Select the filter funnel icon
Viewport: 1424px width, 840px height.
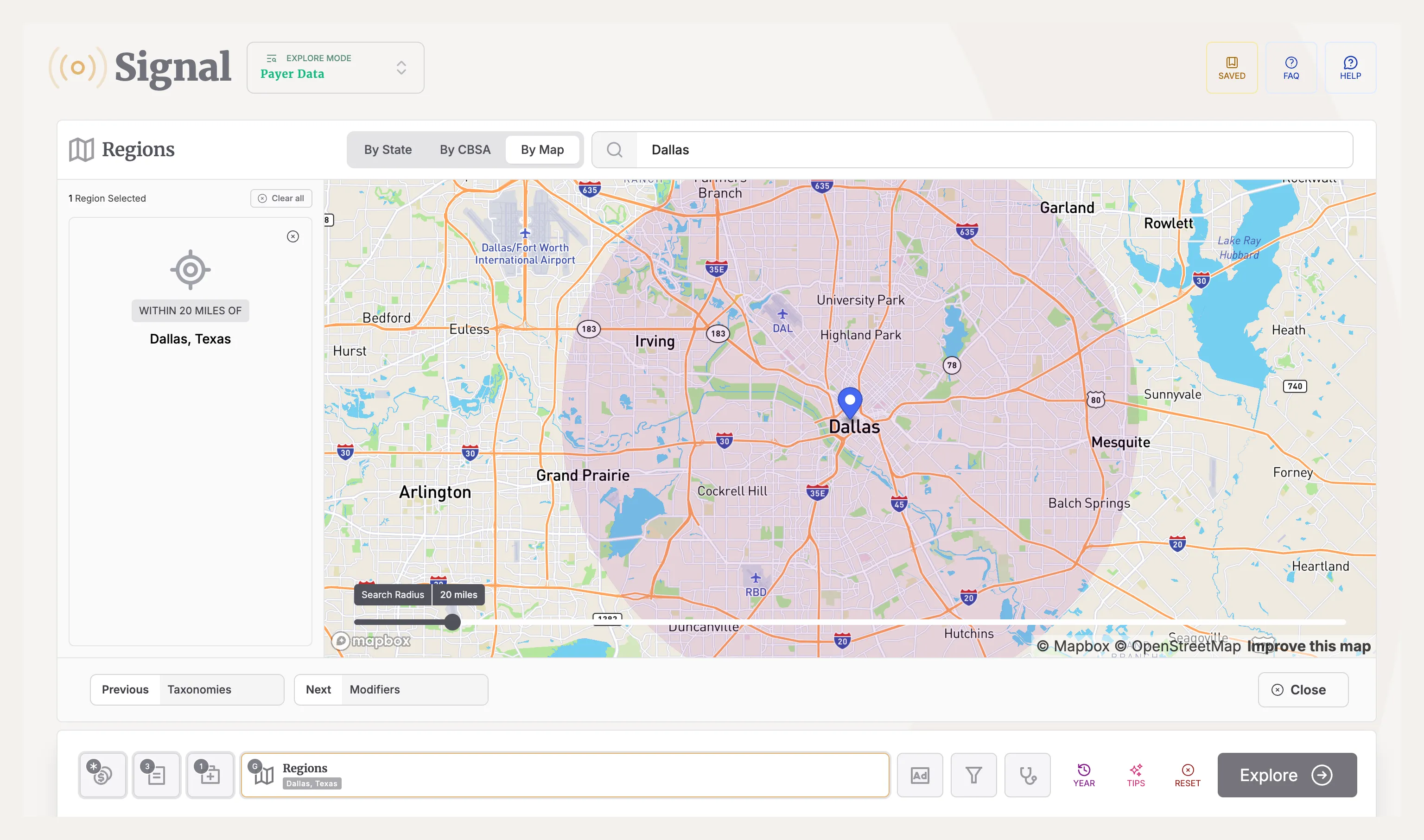click(x=973, y=775)
